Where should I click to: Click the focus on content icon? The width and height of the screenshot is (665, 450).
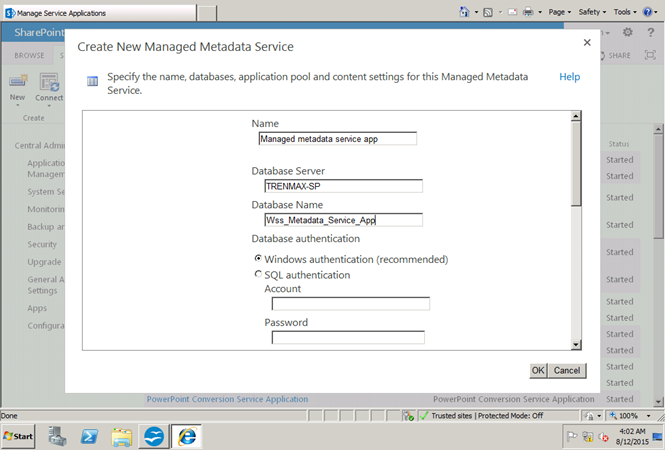(x=650, y=55)
